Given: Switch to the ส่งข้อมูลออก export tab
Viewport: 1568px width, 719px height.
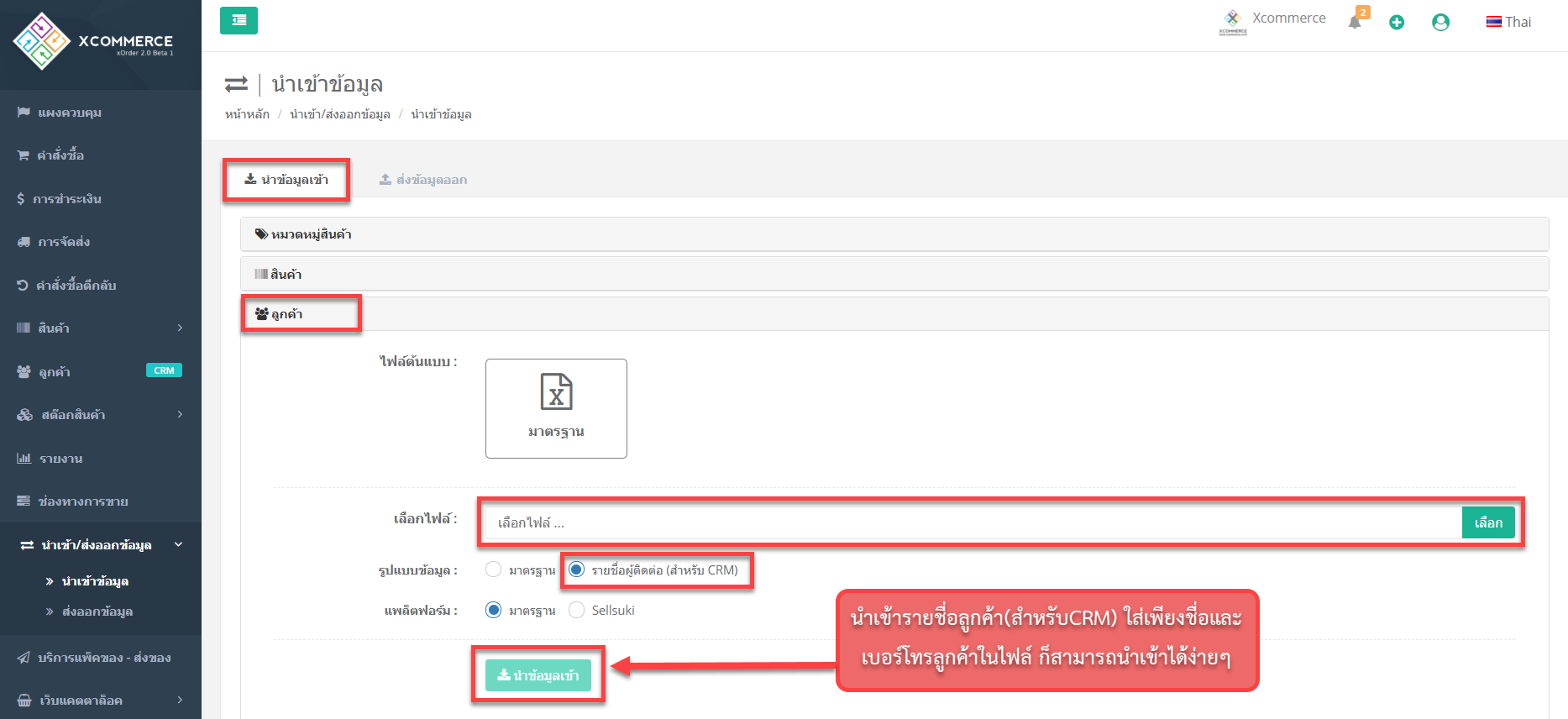Looking at the screenshot, I should click(x=422, y=180).
